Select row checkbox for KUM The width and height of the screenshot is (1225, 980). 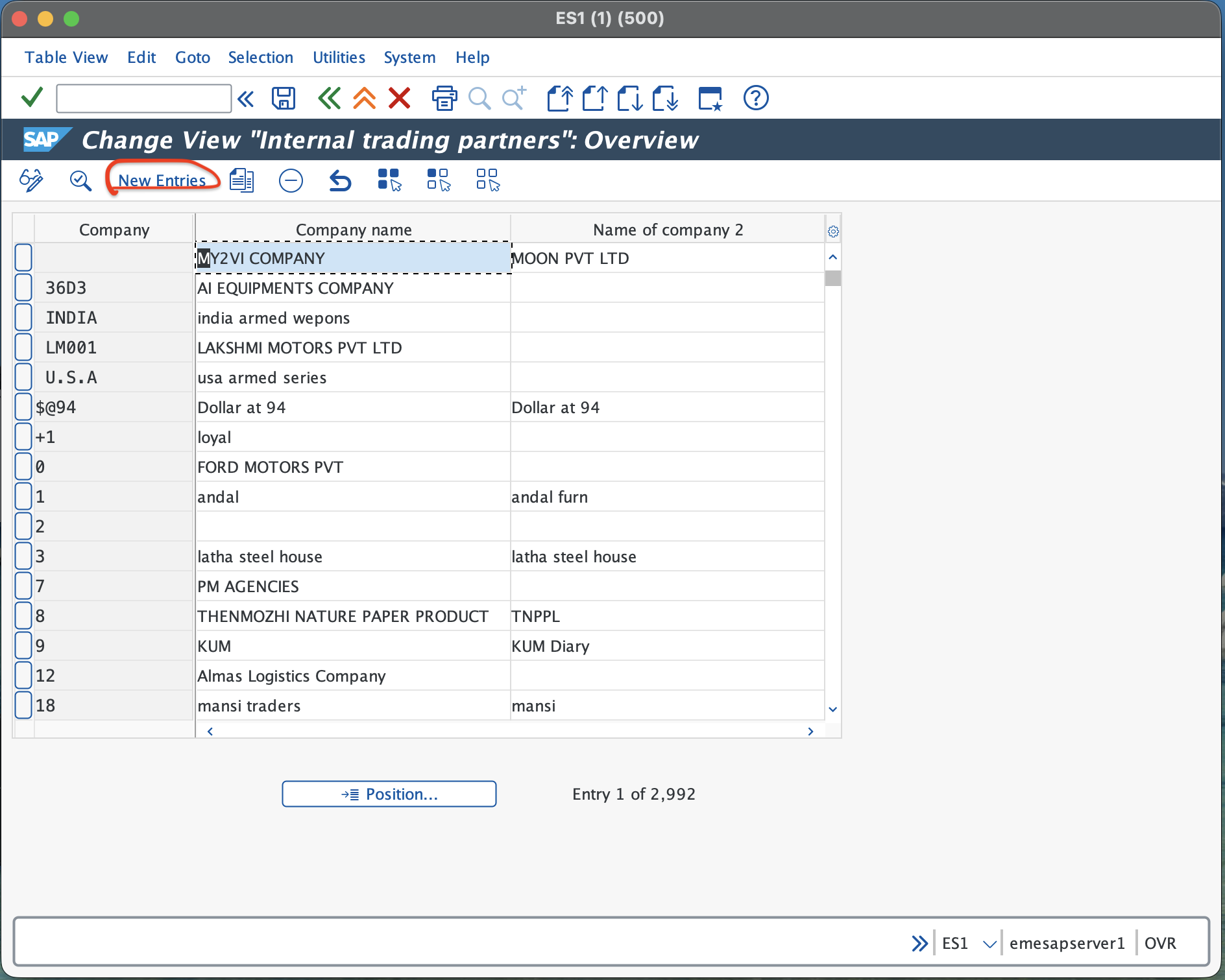click(23, 645)
